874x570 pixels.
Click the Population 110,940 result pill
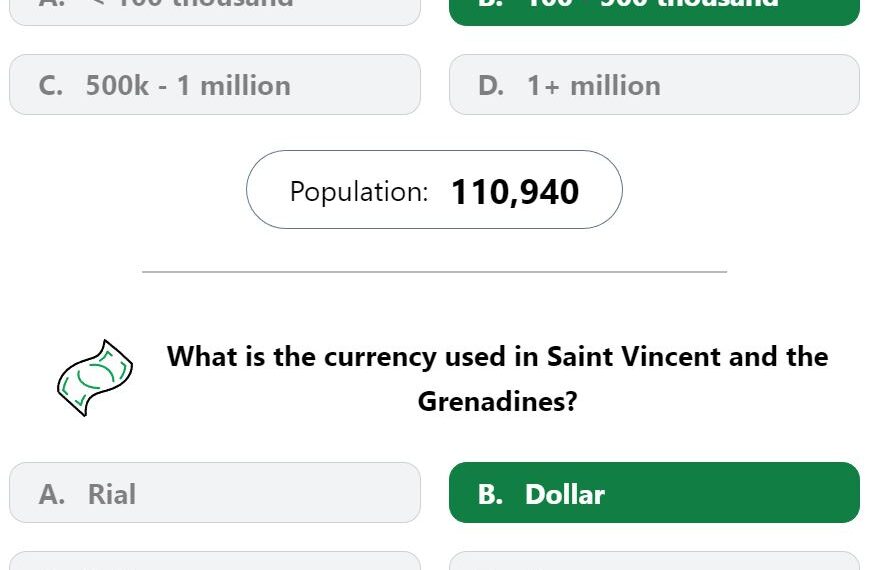click(434, 189)
